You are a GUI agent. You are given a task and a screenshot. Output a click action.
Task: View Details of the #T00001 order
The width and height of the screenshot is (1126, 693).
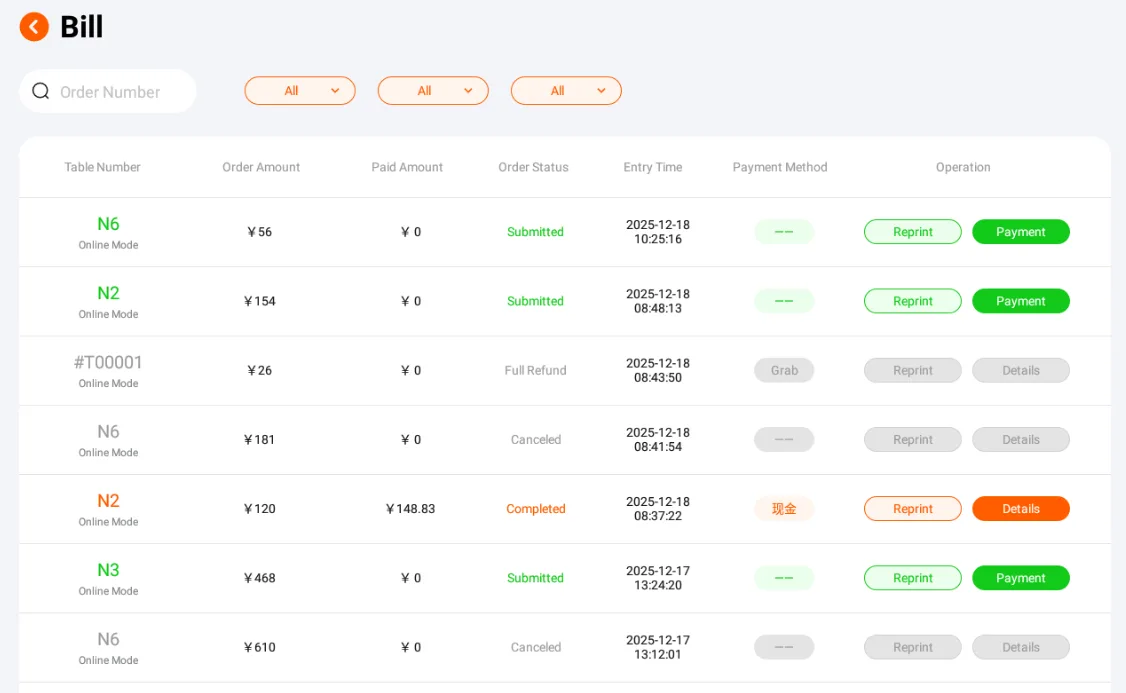point(1020,371)
